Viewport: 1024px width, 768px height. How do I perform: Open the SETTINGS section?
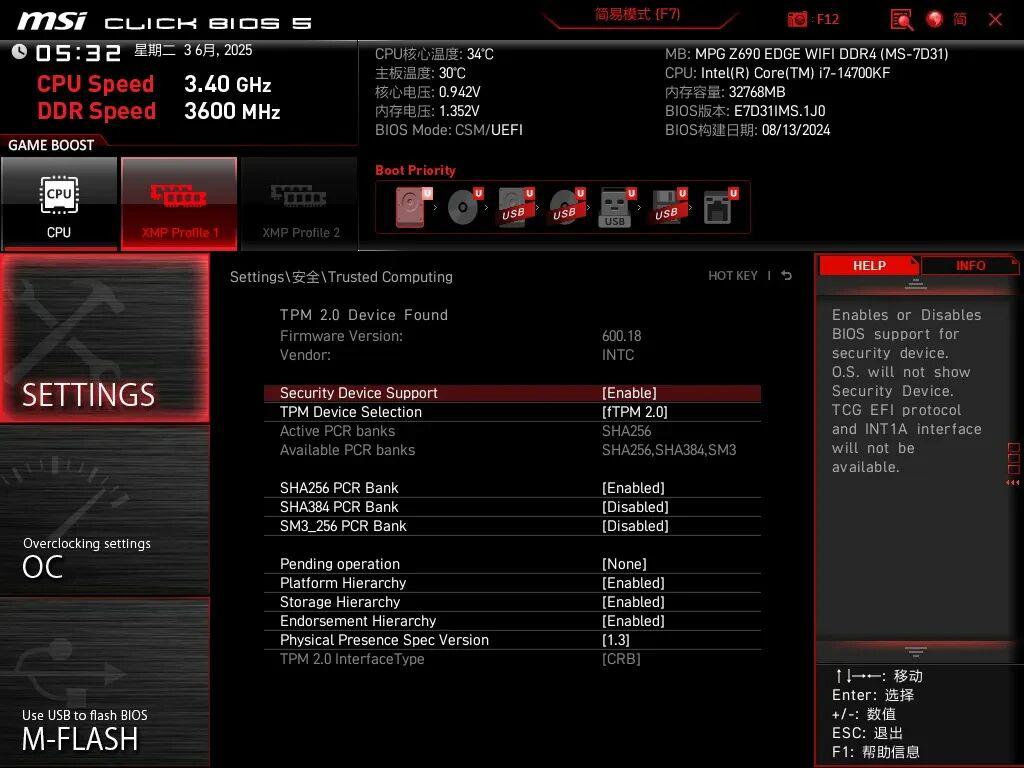click(x=104, y=338)
